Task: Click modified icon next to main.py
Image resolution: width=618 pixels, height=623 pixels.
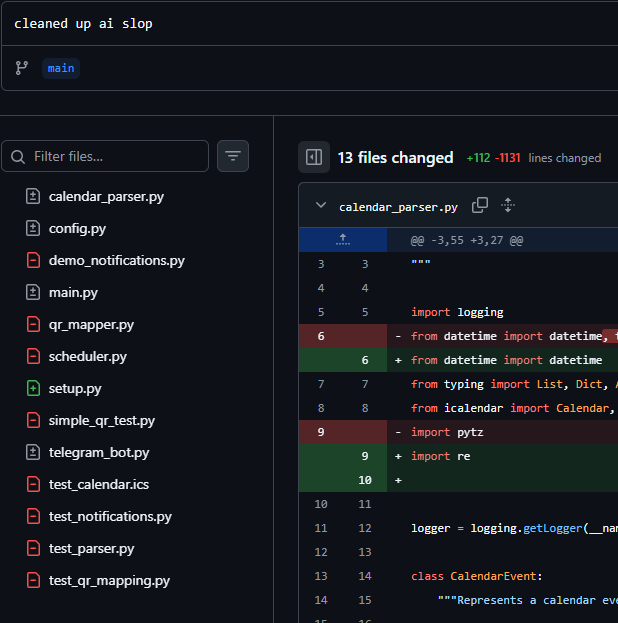Action: pos(33,292)
